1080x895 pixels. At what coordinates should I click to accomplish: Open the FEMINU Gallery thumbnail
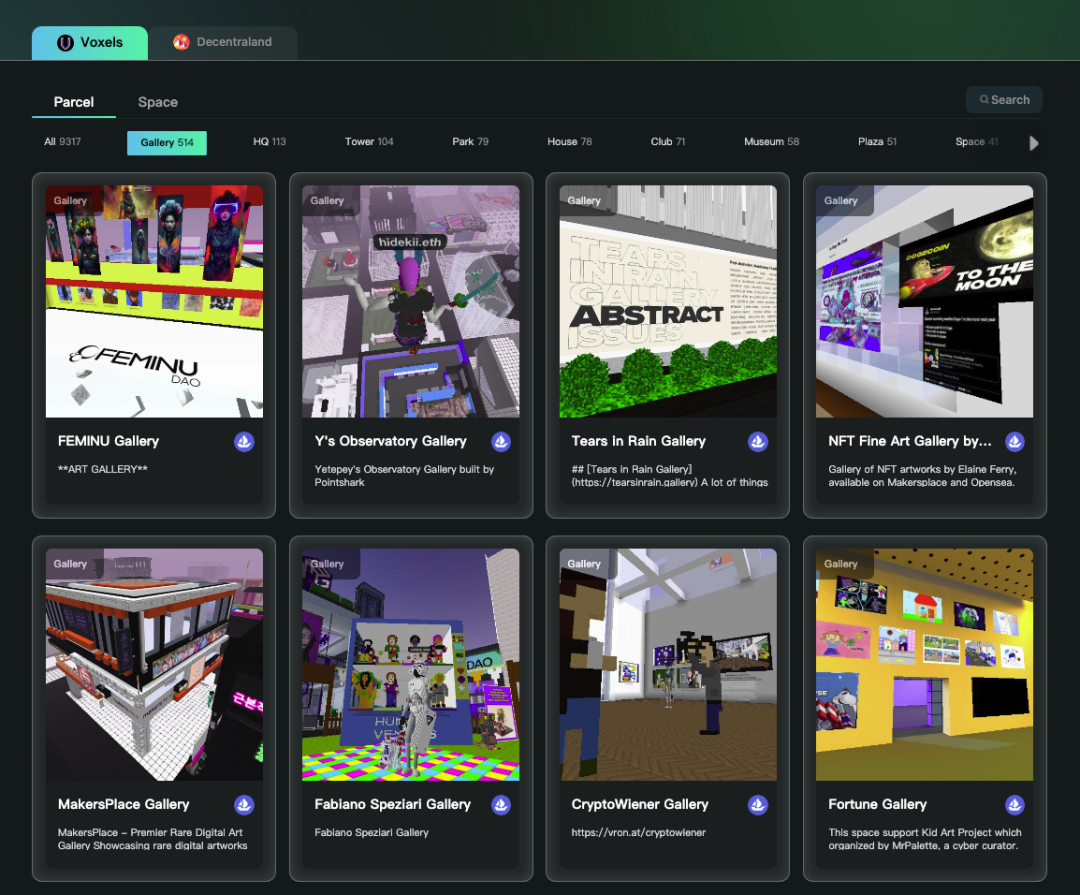[154, 301]
